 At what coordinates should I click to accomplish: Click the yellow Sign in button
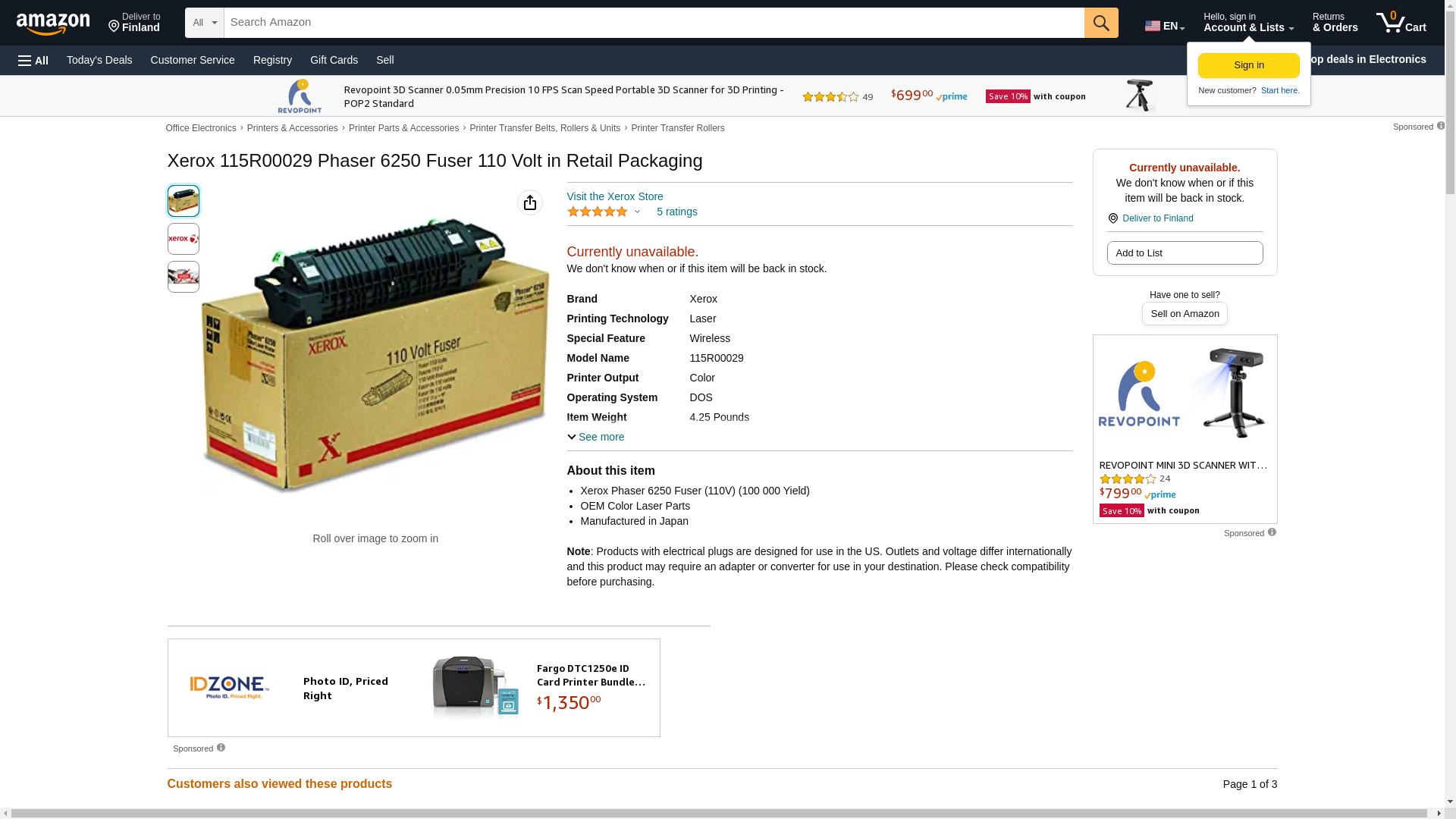(x=1249, y=65)
